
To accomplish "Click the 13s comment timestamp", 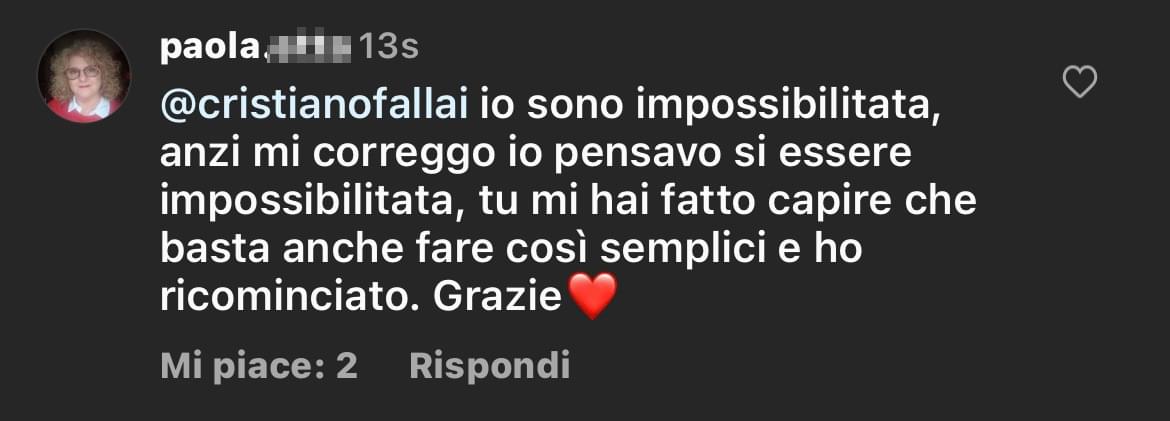I will 389,48.
